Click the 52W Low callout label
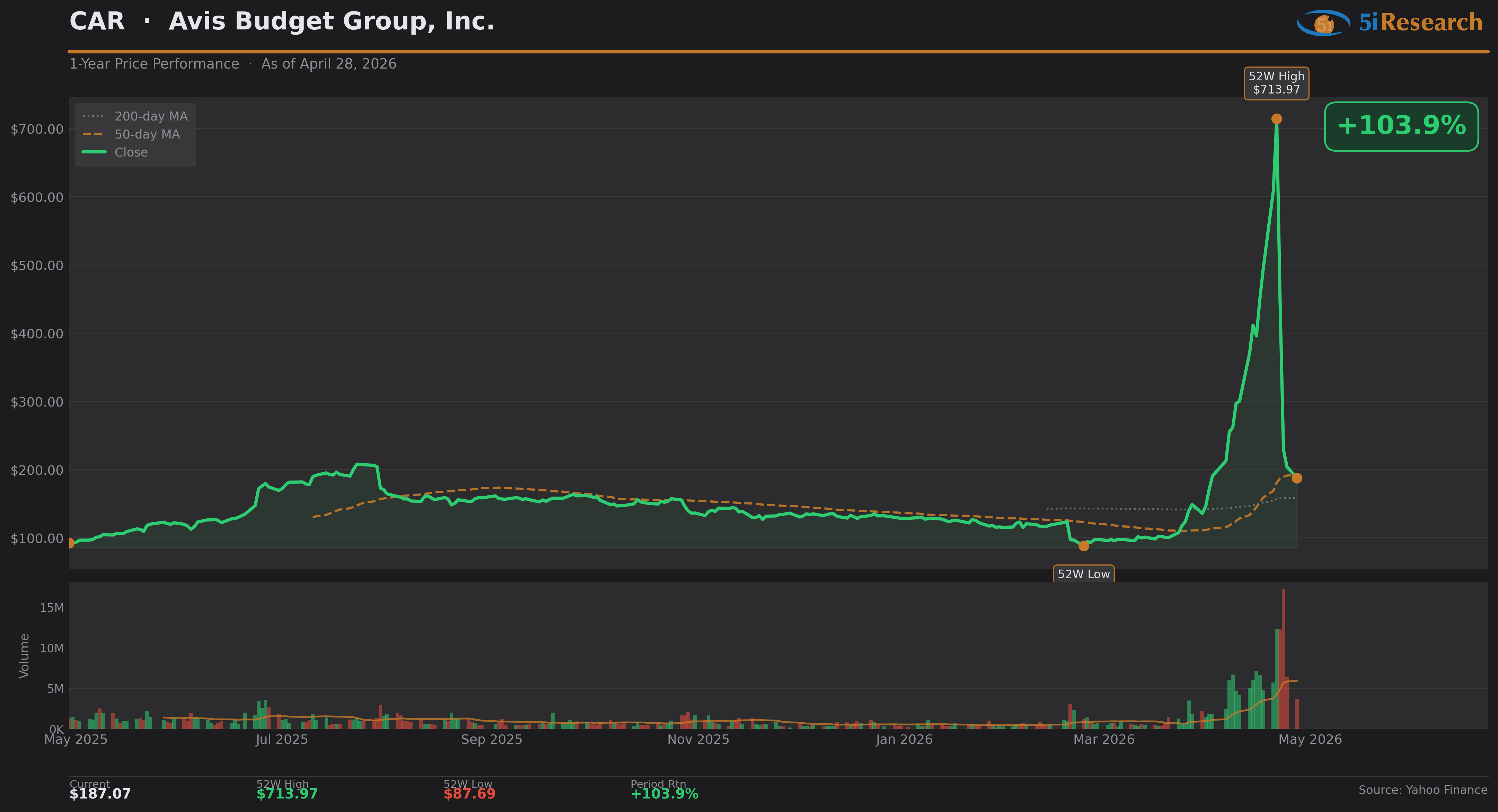The image size is (1498, 812). (x=1083, y=574)
